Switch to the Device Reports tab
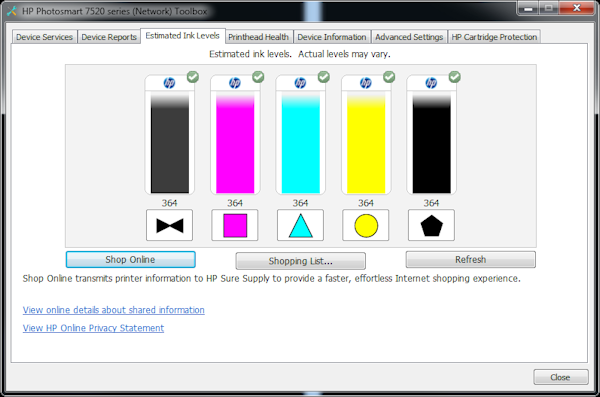The width and height of the screenshot is (600, 397). pos(109,37)
